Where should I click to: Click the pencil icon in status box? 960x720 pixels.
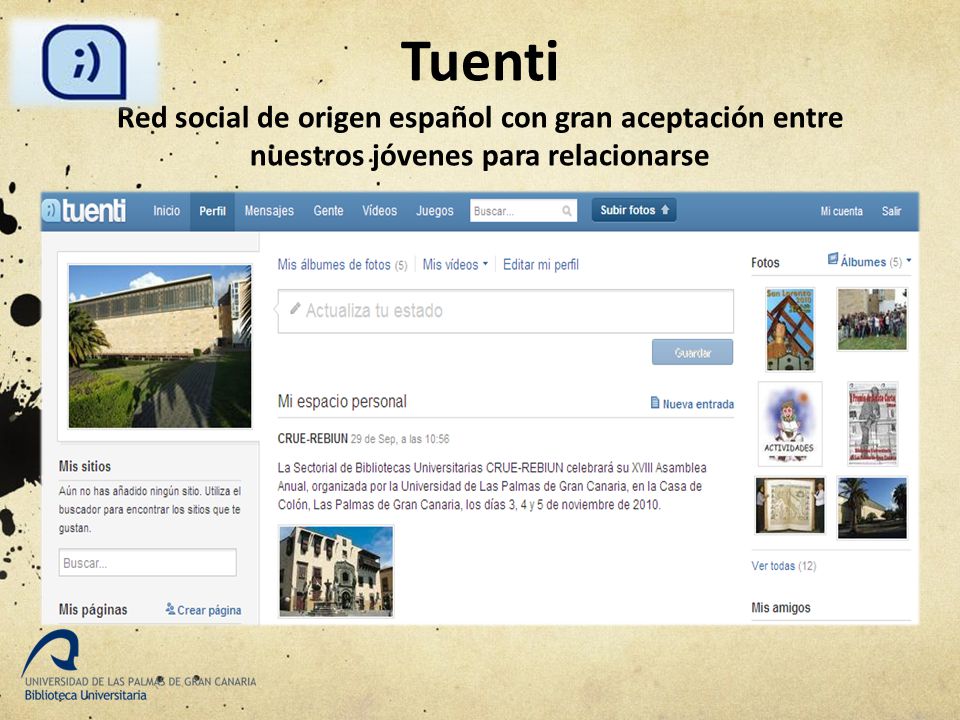[x=295, y=309]
